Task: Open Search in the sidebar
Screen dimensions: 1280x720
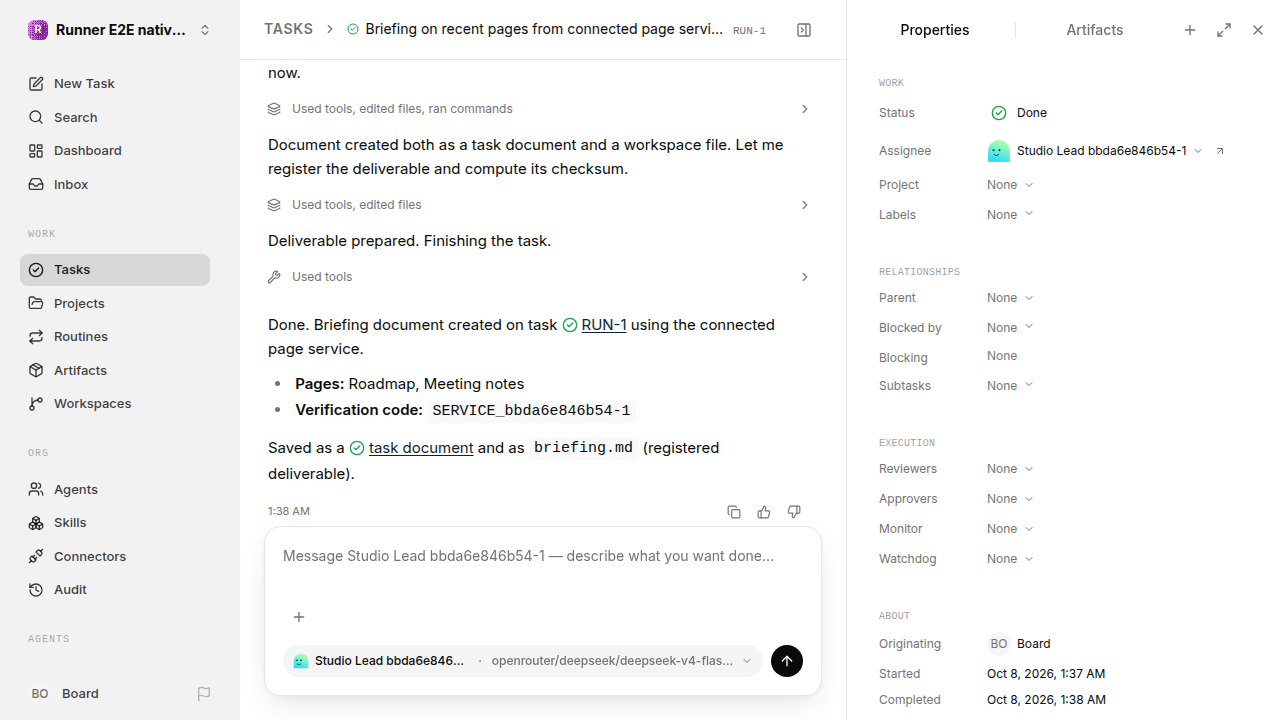Action: tap(115, 117)
